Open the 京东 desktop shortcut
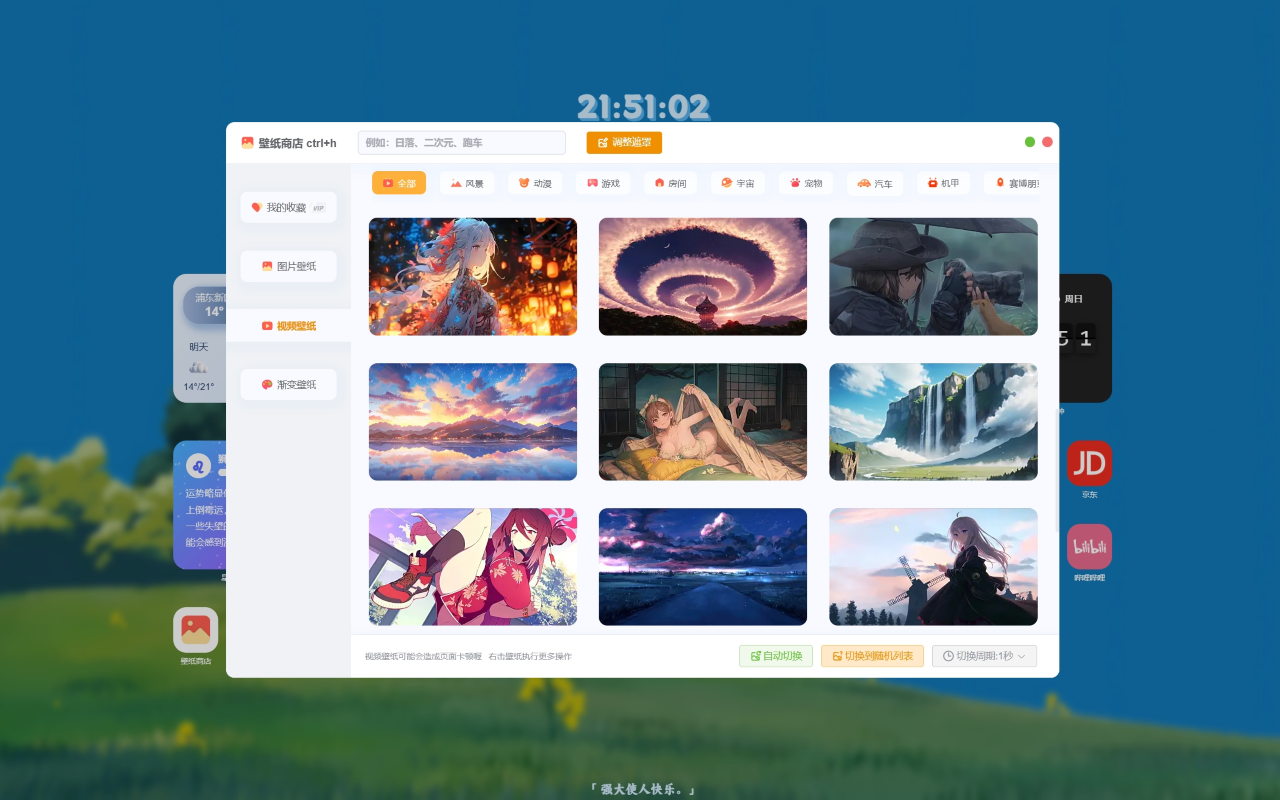 coord(1089,463)
